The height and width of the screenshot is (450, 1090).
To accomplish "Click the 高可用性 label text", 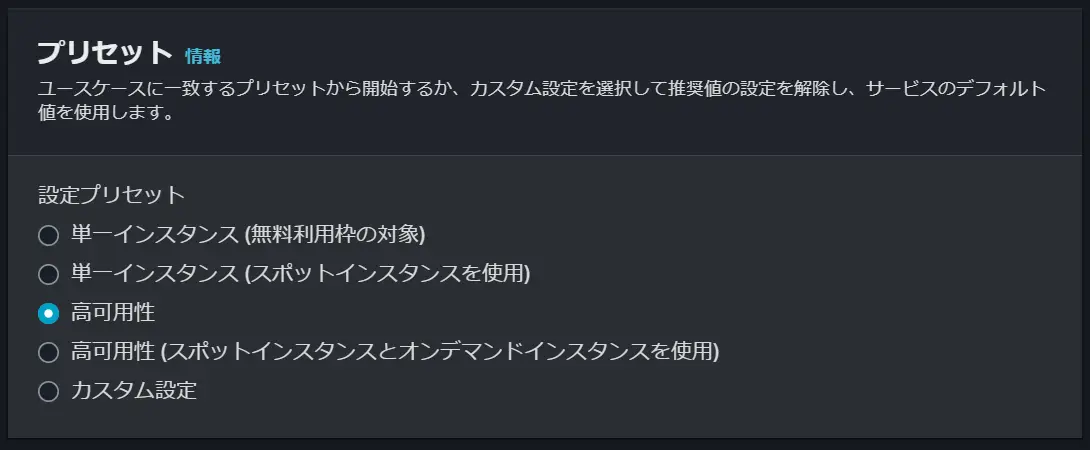I will pyautogui.click(x=113, y=313).
